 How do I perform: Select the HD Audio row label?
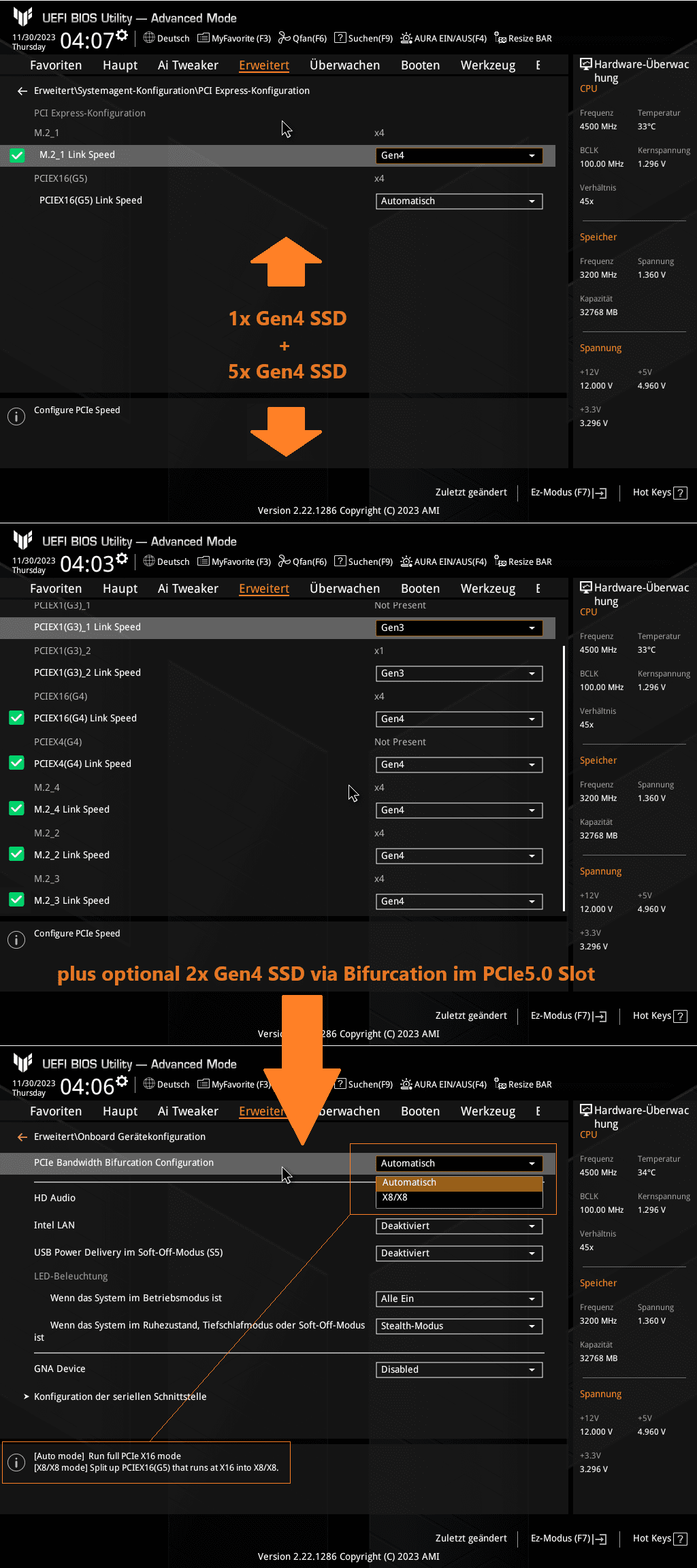54,1198
